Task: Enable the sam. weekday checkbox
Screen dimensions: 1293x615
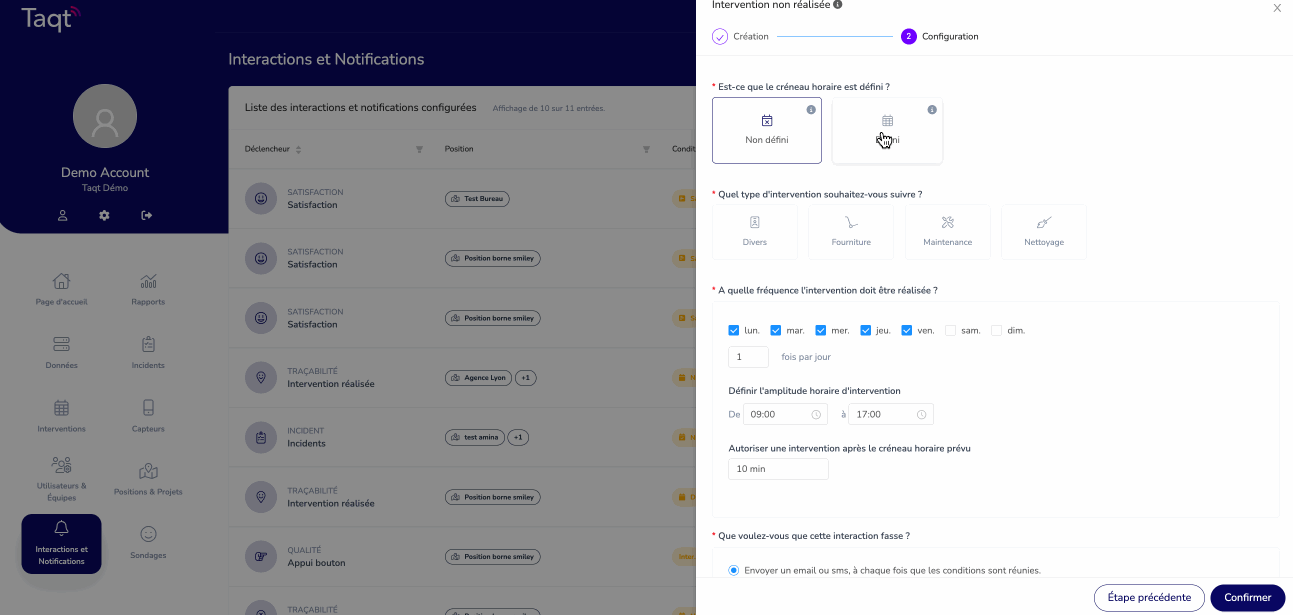Action: click(950, 330)
